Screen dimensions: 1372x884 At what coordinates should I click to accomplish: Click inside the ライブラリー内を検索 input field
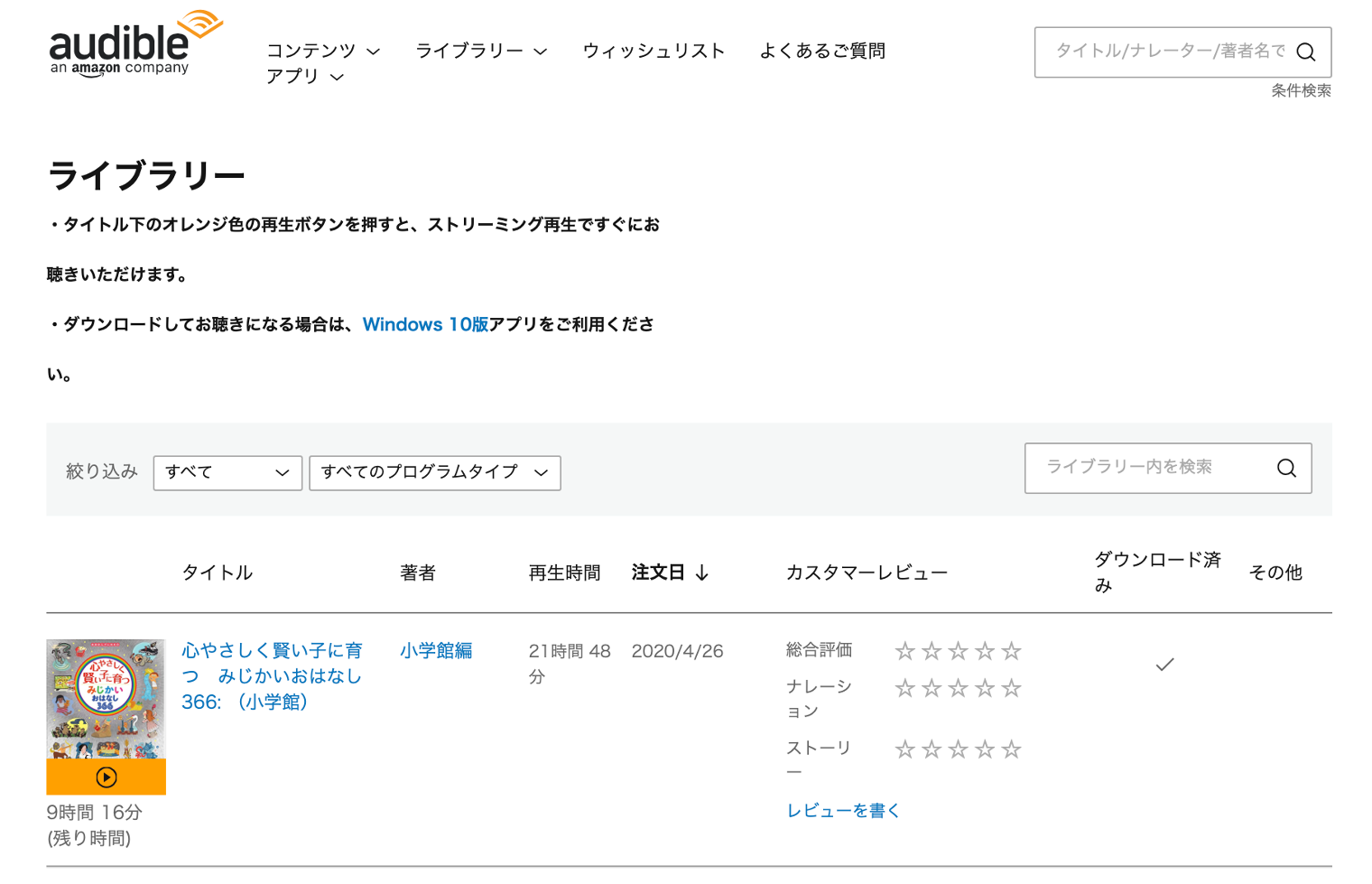coord(1146,468)
